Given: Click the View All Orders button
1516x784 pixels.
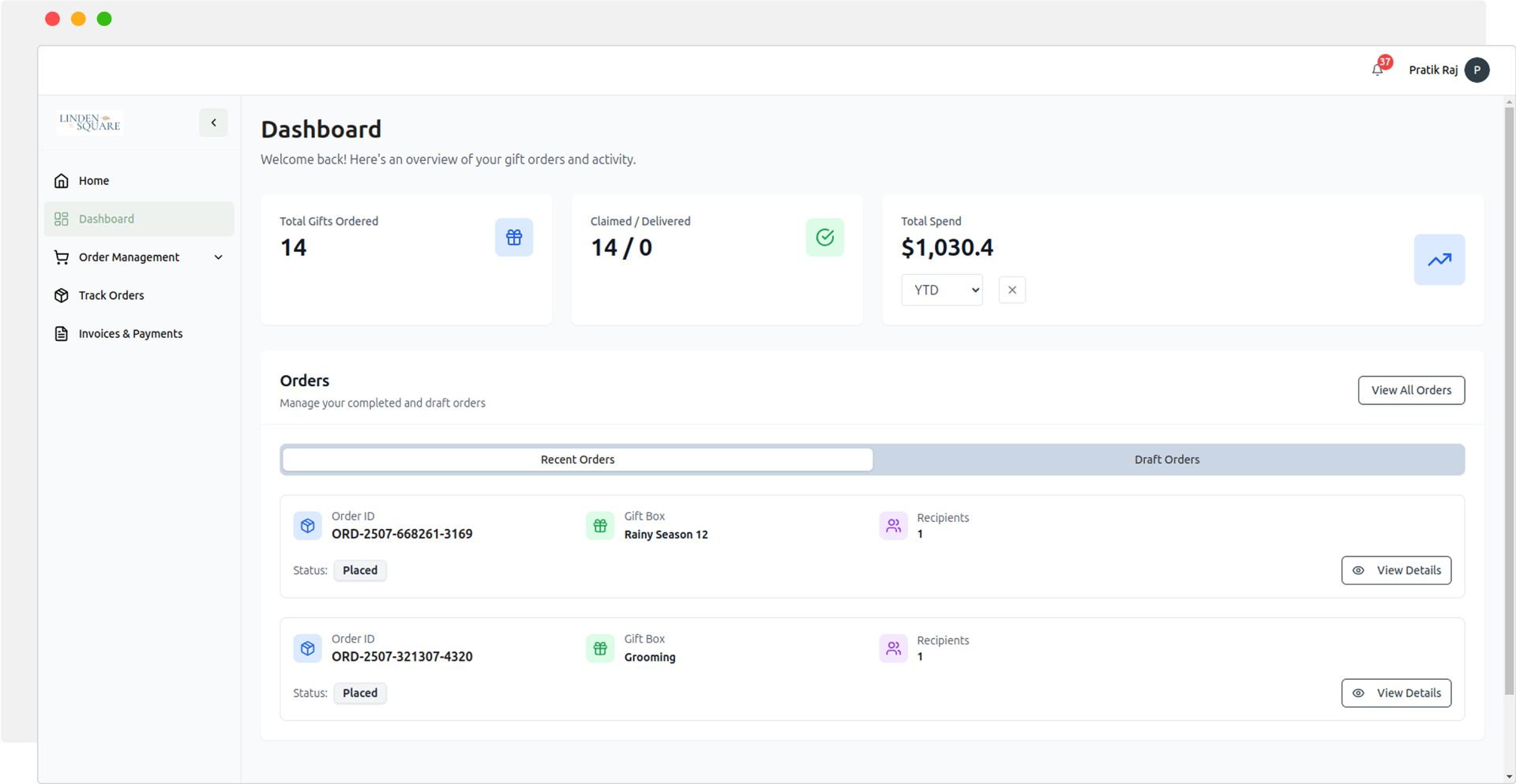Looking at the screenshot, I should [x=1411, y=390].
